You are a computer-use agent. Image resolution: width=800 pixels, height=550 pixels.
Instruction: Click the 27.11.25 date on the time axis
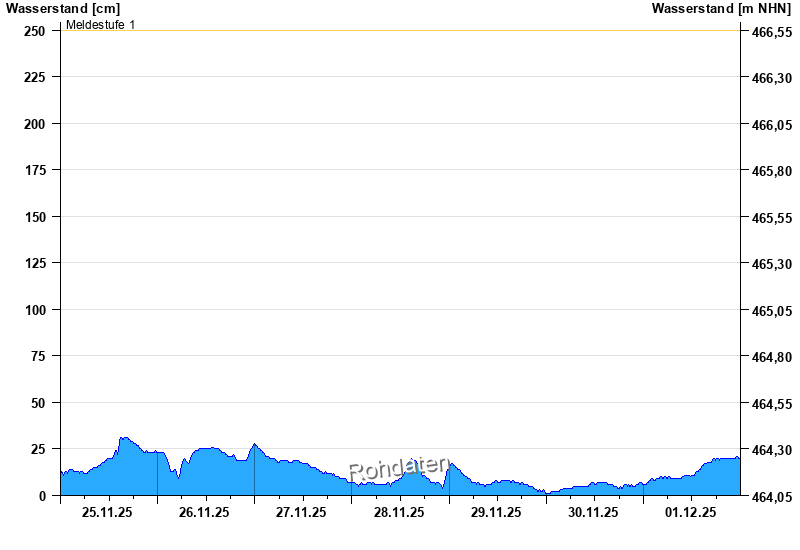click(x=302, y=512)
